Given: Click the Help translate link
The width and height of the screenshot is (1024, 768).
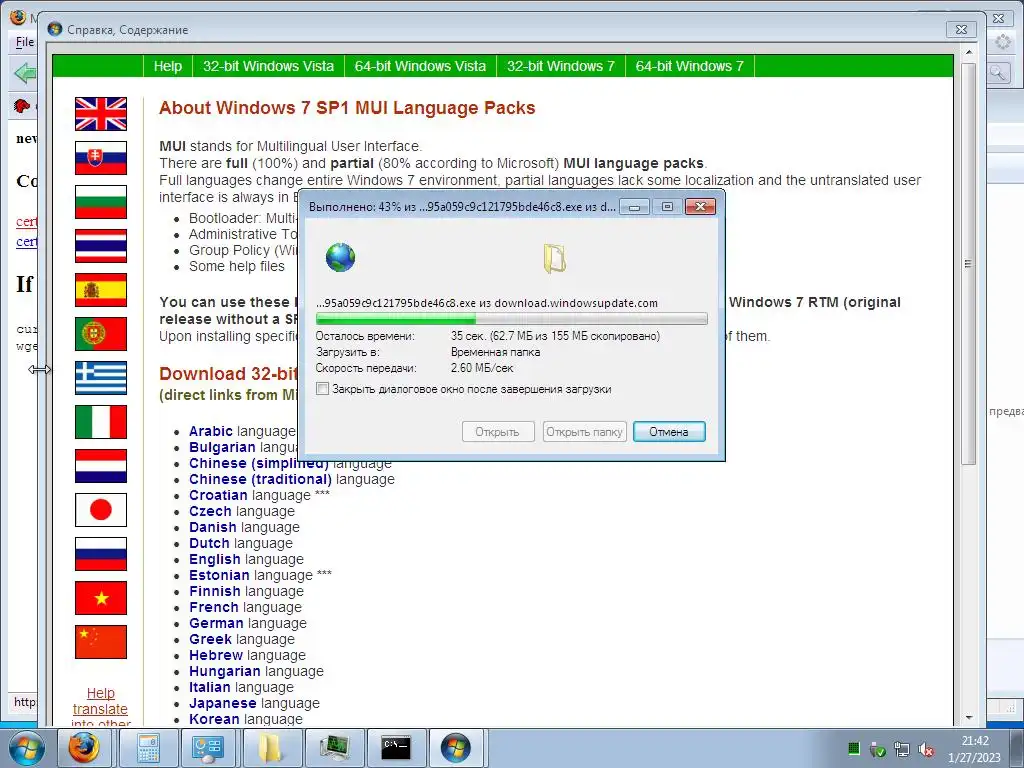Looking at the screenshot, I should [x=101, y=701].
